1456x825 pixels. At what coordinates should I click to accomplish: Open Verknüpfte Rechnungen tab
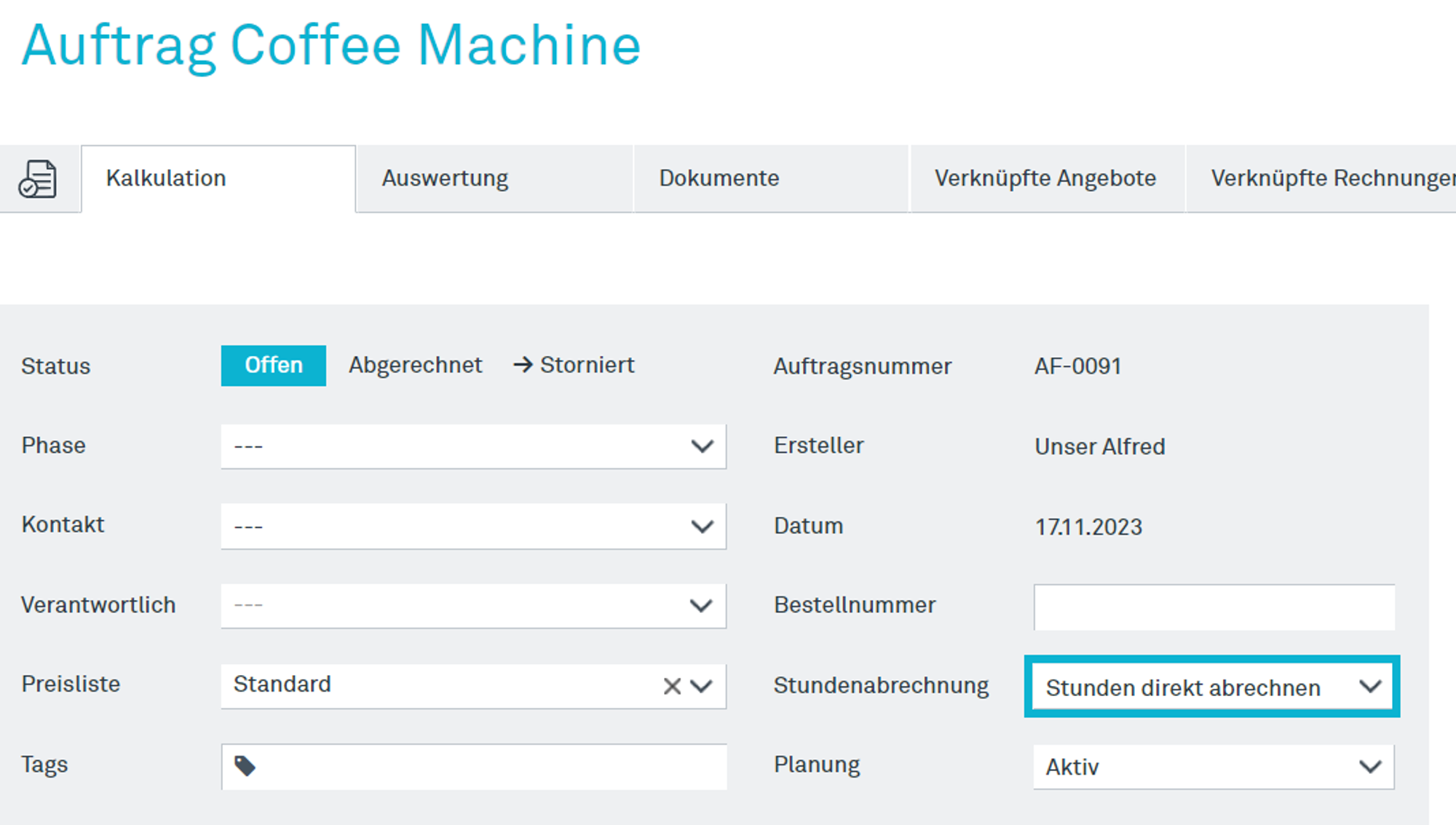tap(1321, 178)
